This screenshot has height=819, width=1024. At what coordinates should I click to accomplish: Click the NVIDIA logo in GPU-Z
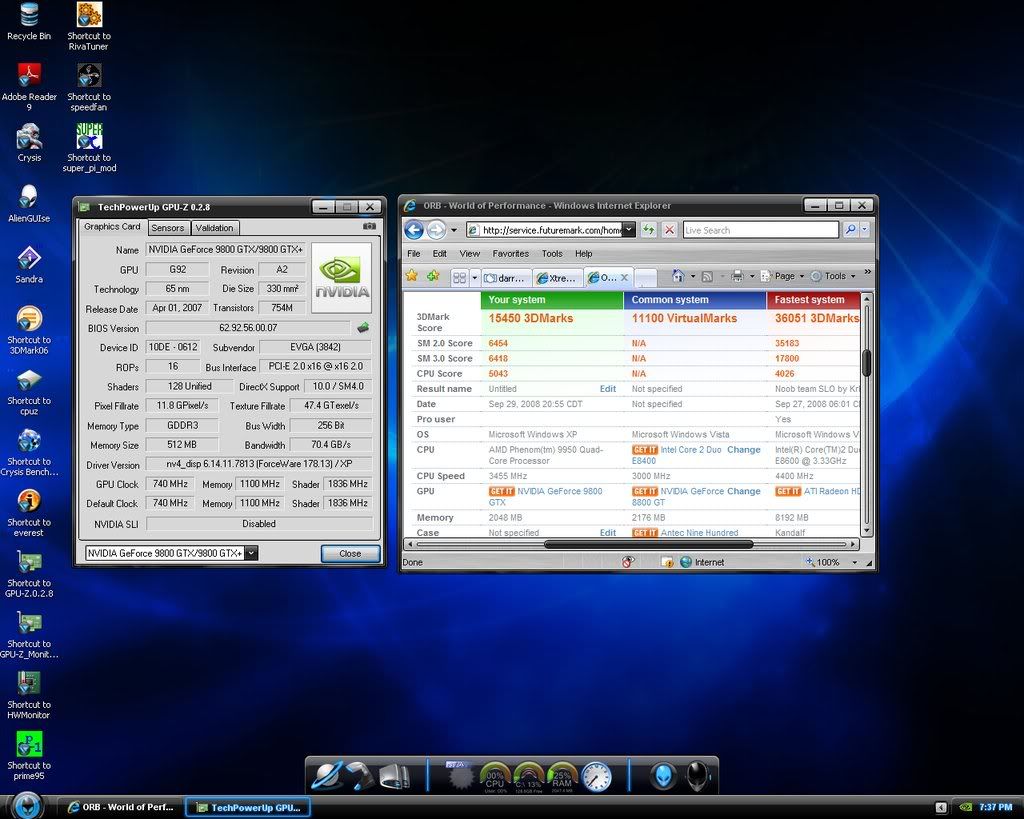(x=342, y=278)
